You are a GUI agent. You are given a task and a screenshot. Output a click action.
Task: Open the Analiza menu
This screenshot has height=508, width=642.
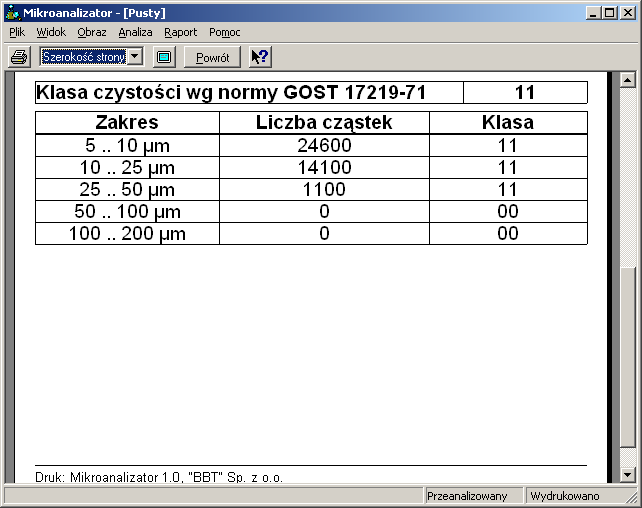coord(135,32)
